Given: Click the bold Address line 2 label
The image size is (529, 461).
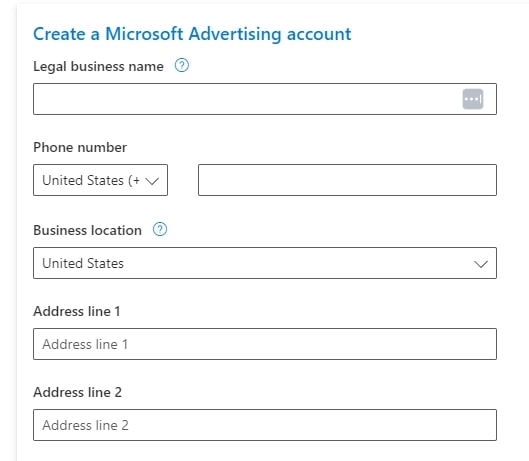Looking at the screenshot, I should 77,392.
